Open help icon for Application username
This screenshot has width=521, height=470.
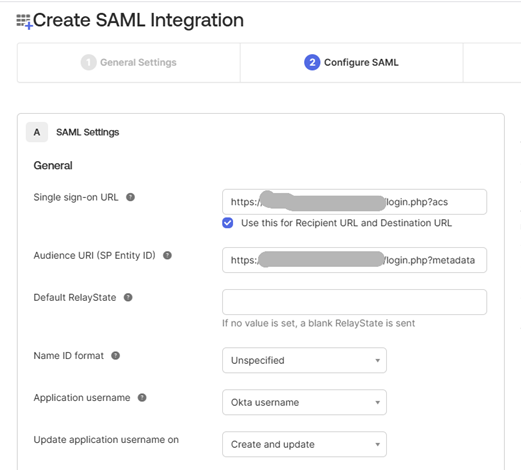[142, 398]
